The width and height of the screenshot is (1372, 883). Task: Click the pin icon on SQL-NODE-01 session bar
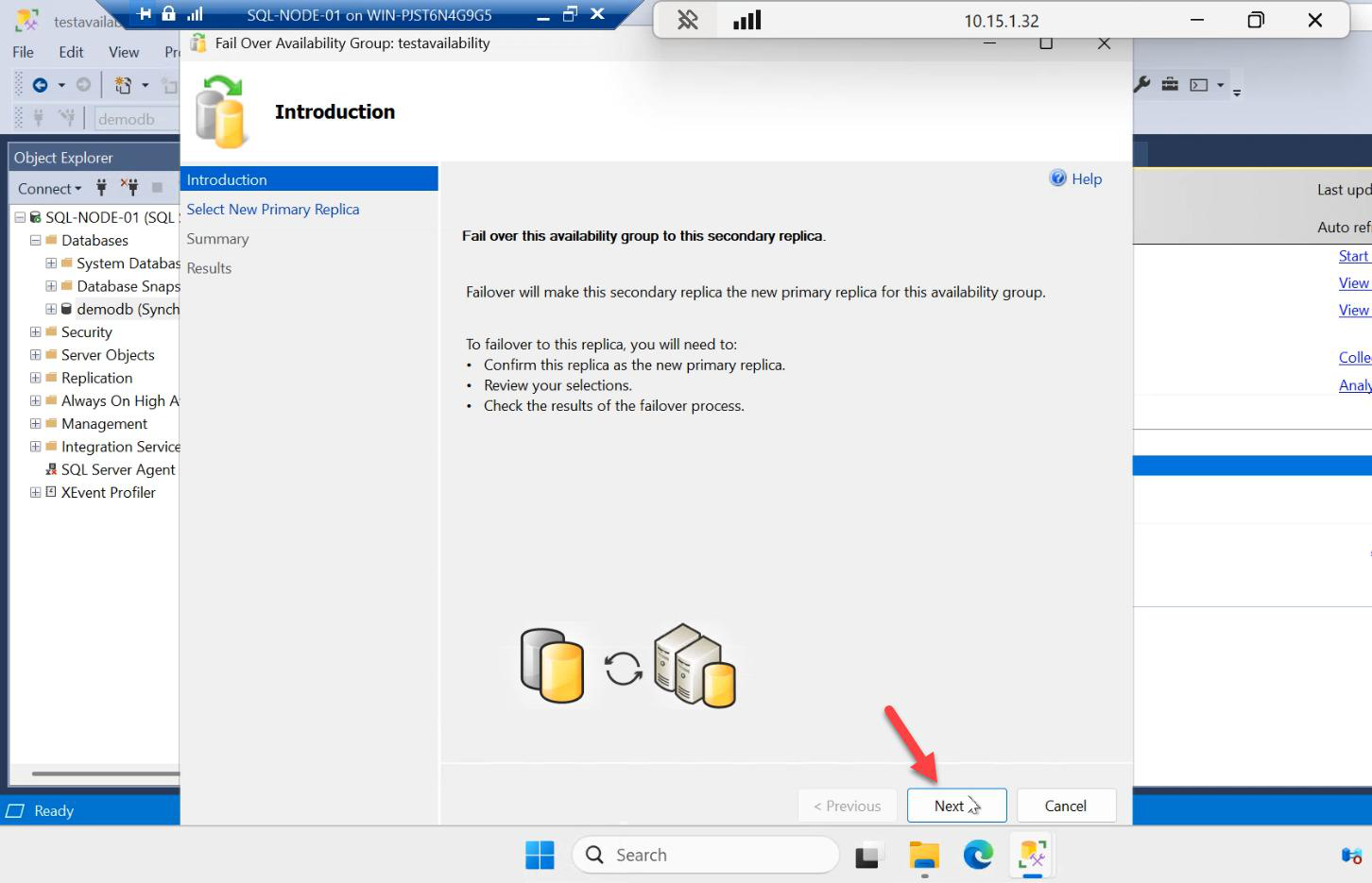145,13
